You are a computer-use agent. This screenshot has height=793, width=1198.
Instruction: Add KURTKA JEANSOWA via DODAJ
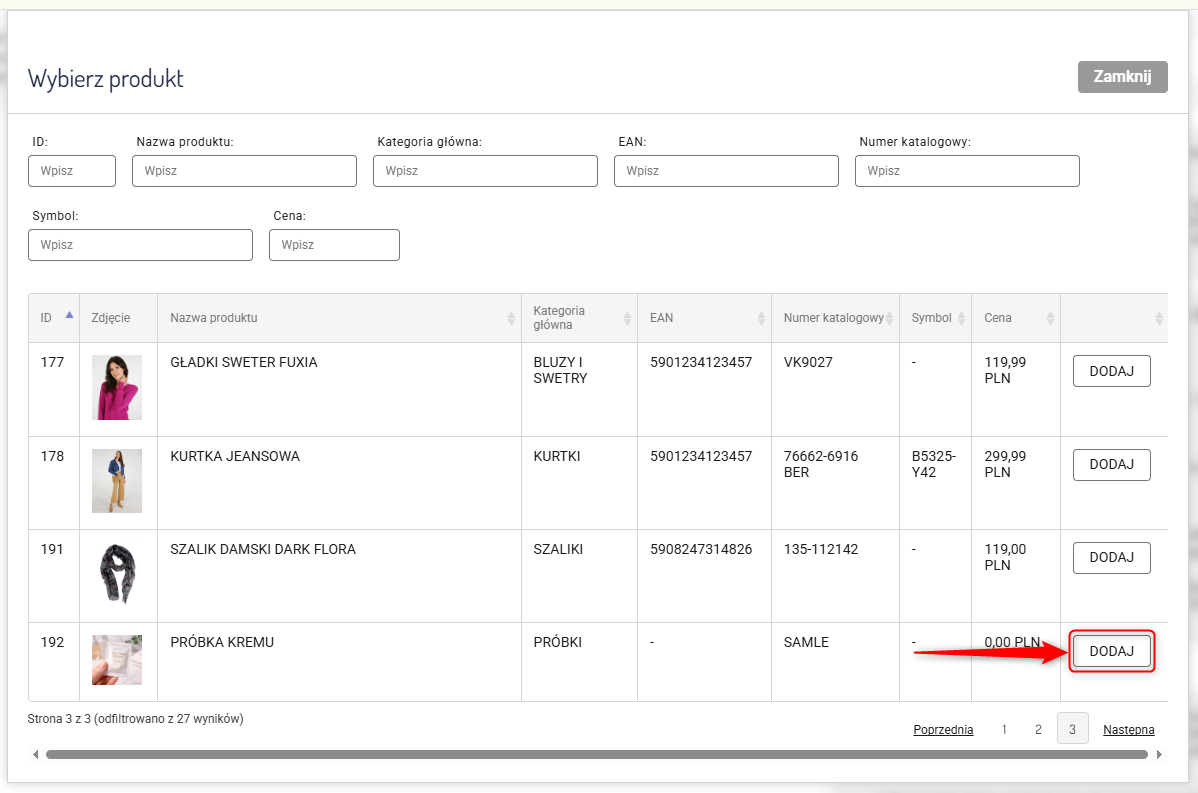pyautogui.click(x=1111, y=465)
